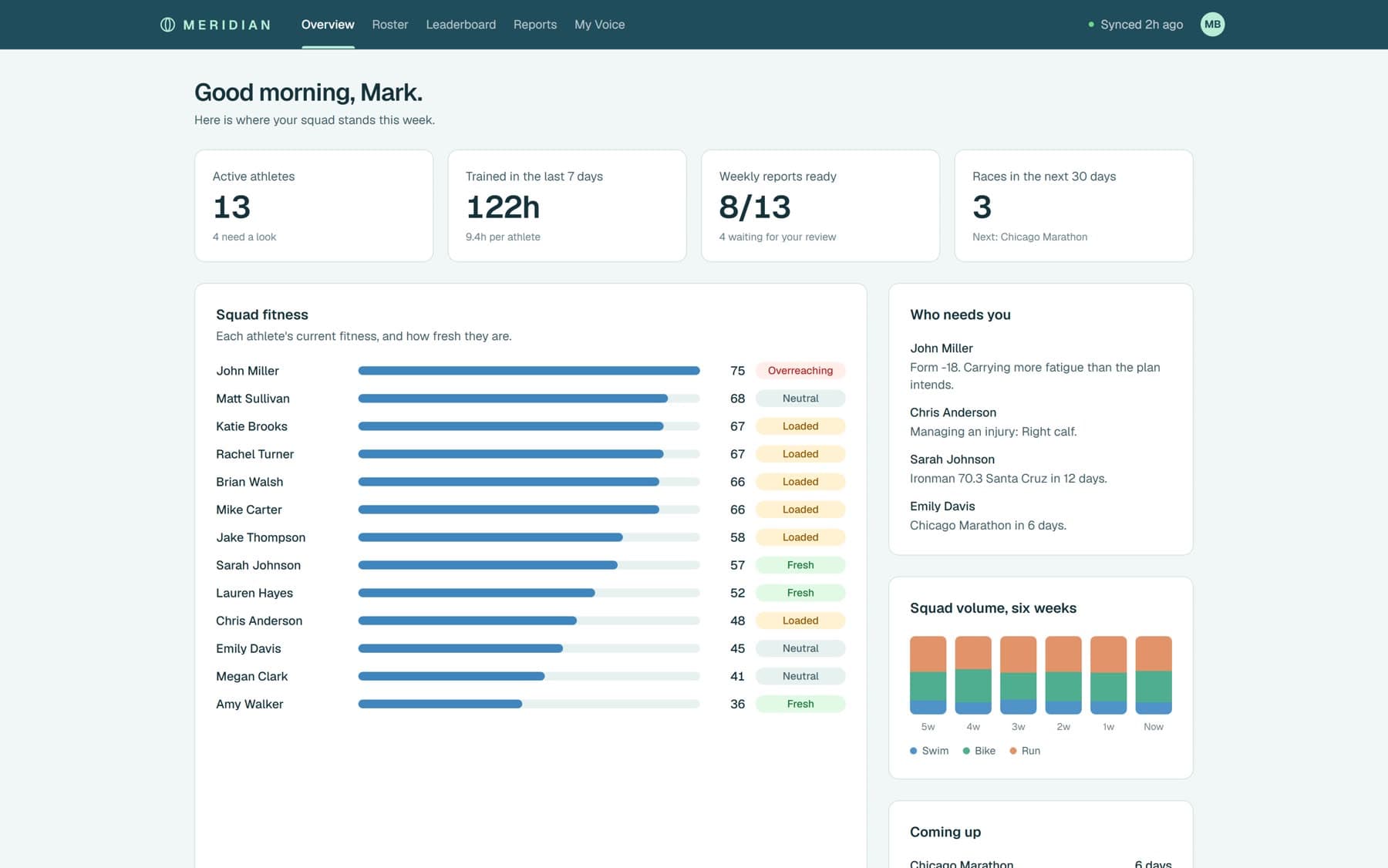The width and height of the screenshot is (1388, 868).
Task: Click Chicago Marathon under Coming up
Action: [x=962, y=864]
